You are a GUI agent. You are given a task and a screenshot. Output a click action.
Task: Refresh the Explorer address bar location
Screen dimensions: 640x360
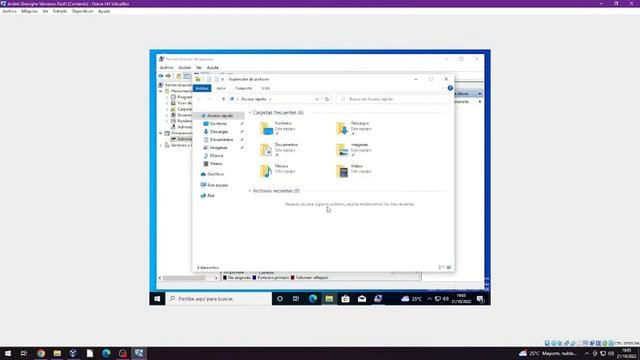coord(327,99)
